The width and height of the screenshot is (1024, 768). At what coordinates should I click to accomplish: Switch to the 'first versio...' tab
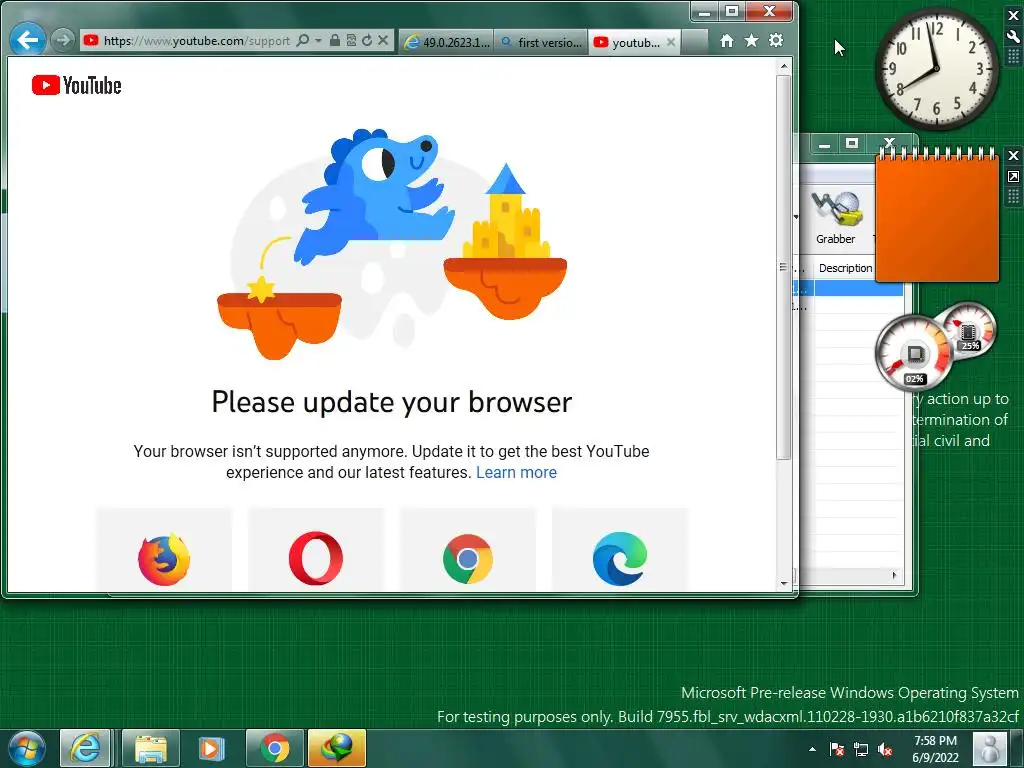click(541, 42)
